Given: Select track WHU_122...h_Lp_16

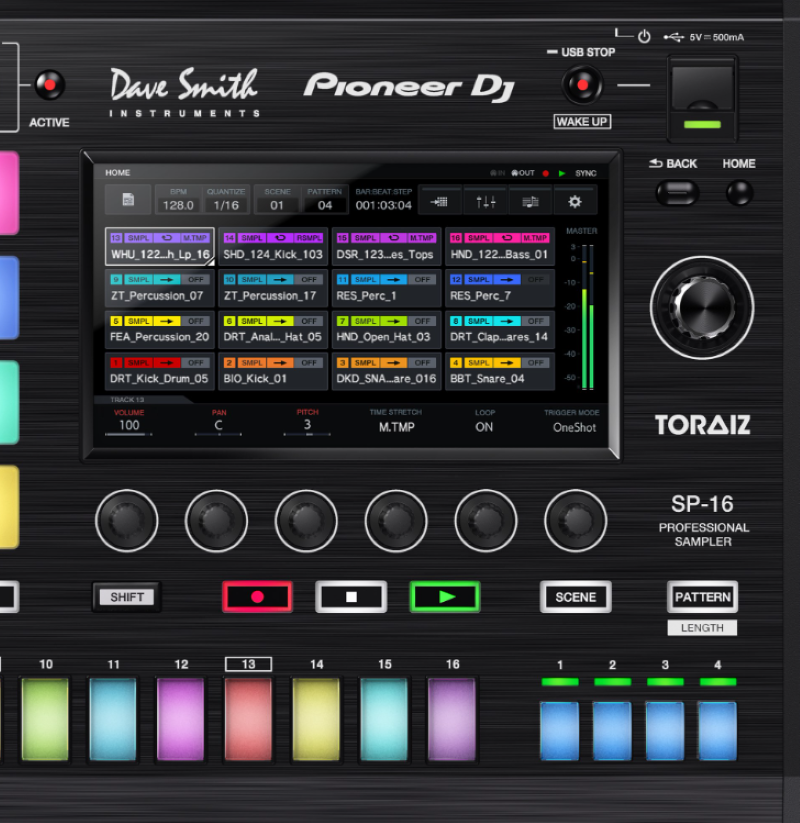Looking at the screenshot, I should 160,246.
